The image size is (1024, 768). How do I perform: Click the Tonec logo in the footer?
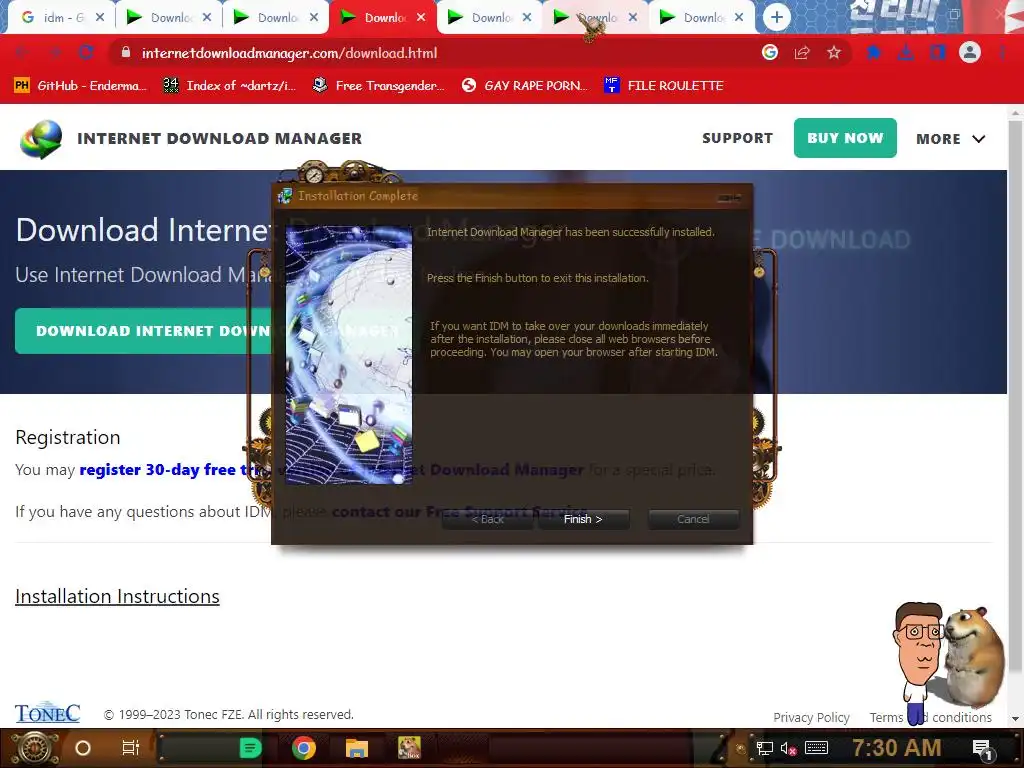point(48,713)
